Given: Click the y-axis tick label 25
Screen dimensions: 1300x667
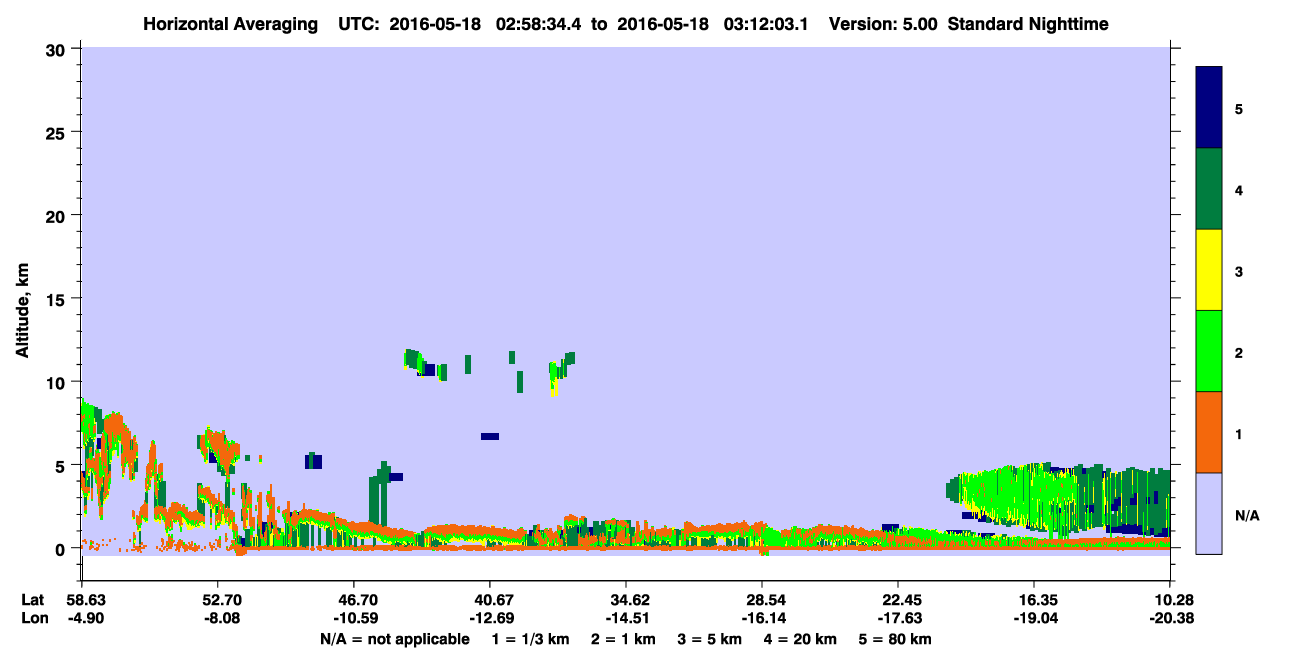Looking at the screenshot, I should 58,132.
